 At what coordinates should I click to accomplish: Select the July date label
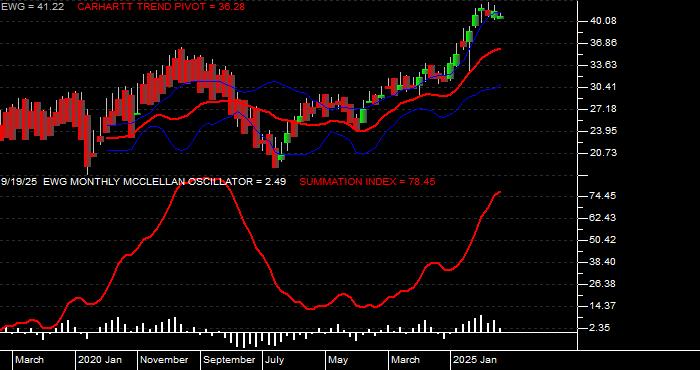tap(274, 360)
